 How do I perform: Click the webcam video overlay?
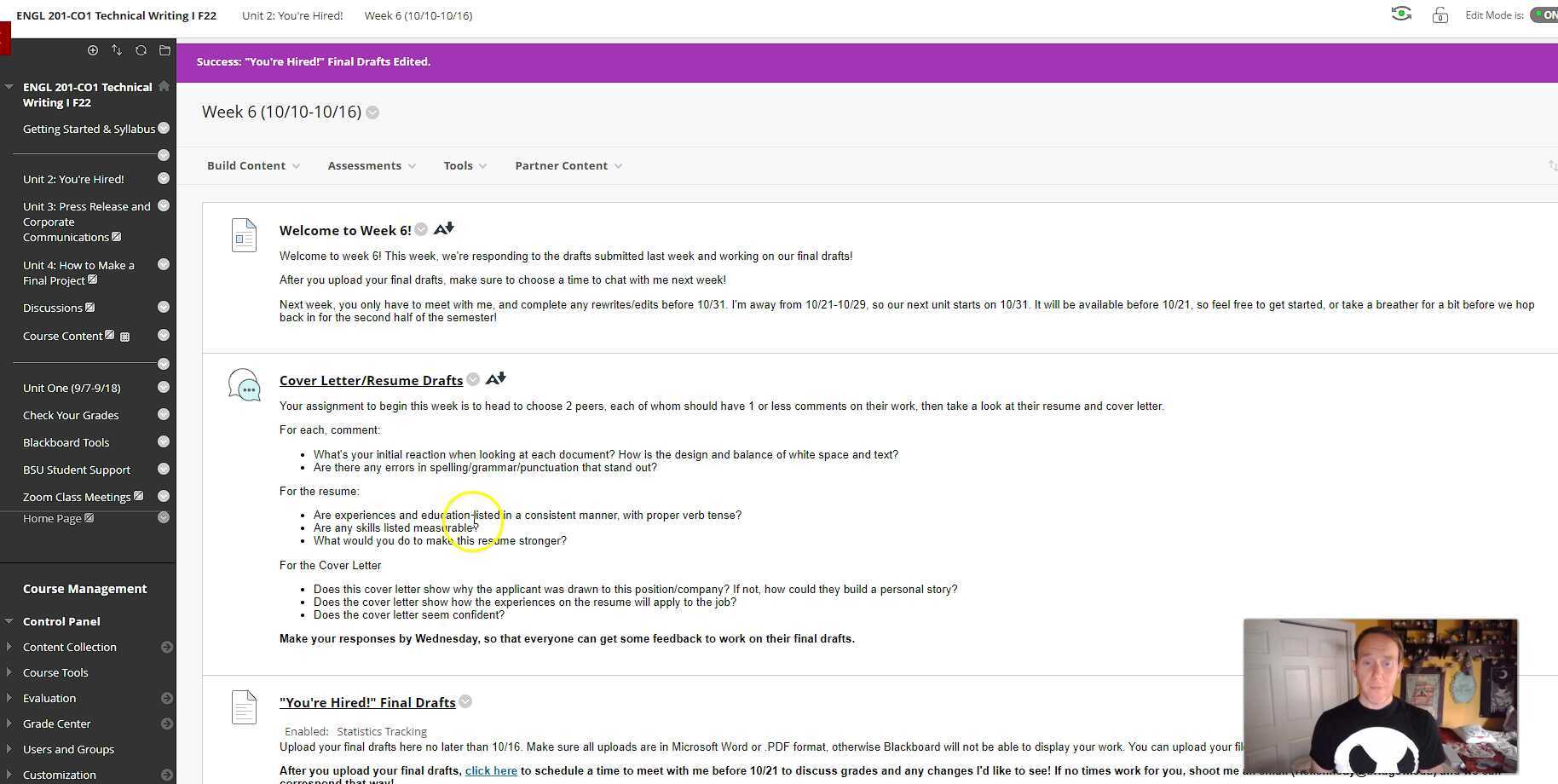(x=1380, y=696)
